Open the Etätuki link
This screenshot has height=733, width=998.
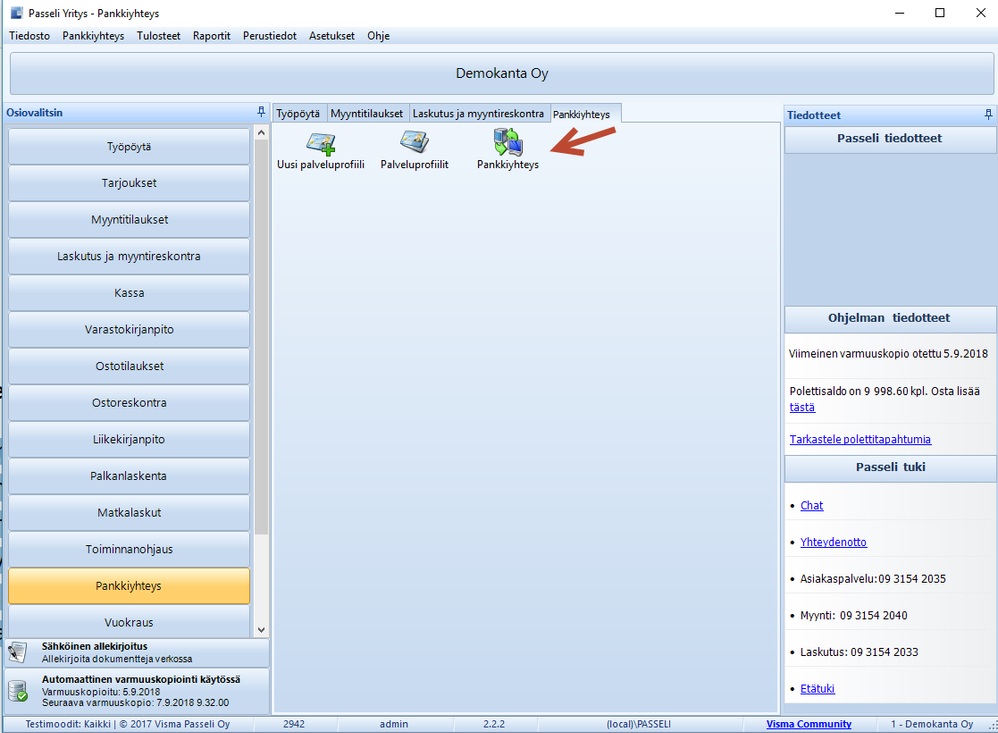tap(817, 688)
